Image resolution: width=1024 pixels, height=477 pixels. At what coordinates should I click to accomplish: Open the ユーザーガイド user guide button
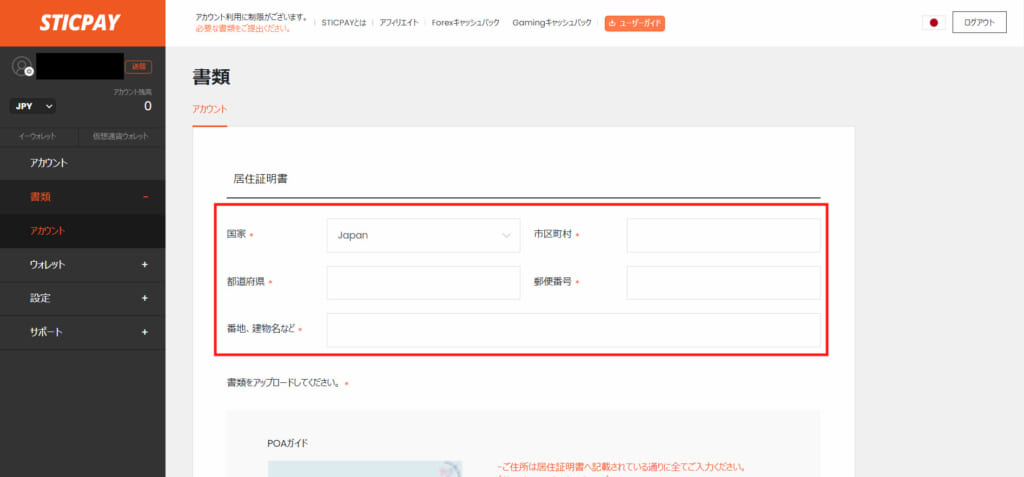(x=634, y=23)
